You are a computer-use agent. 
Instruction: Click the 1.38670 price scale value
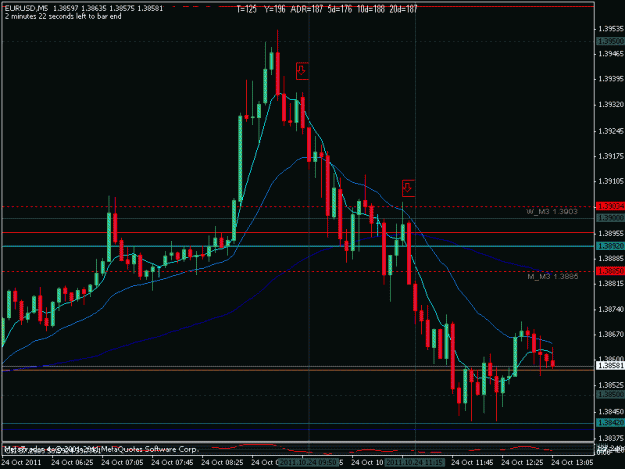click(x=611, y=334)
